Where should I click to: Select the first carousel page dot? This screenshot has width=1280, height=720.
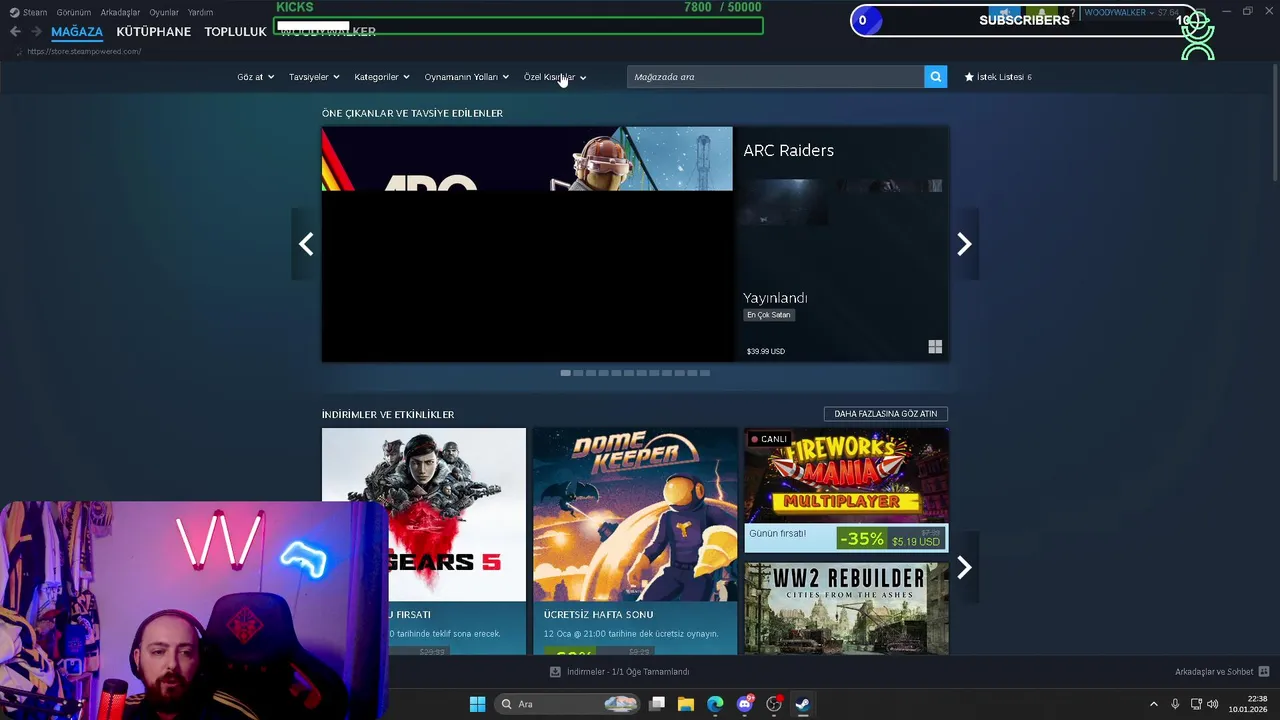click(566, 373)
